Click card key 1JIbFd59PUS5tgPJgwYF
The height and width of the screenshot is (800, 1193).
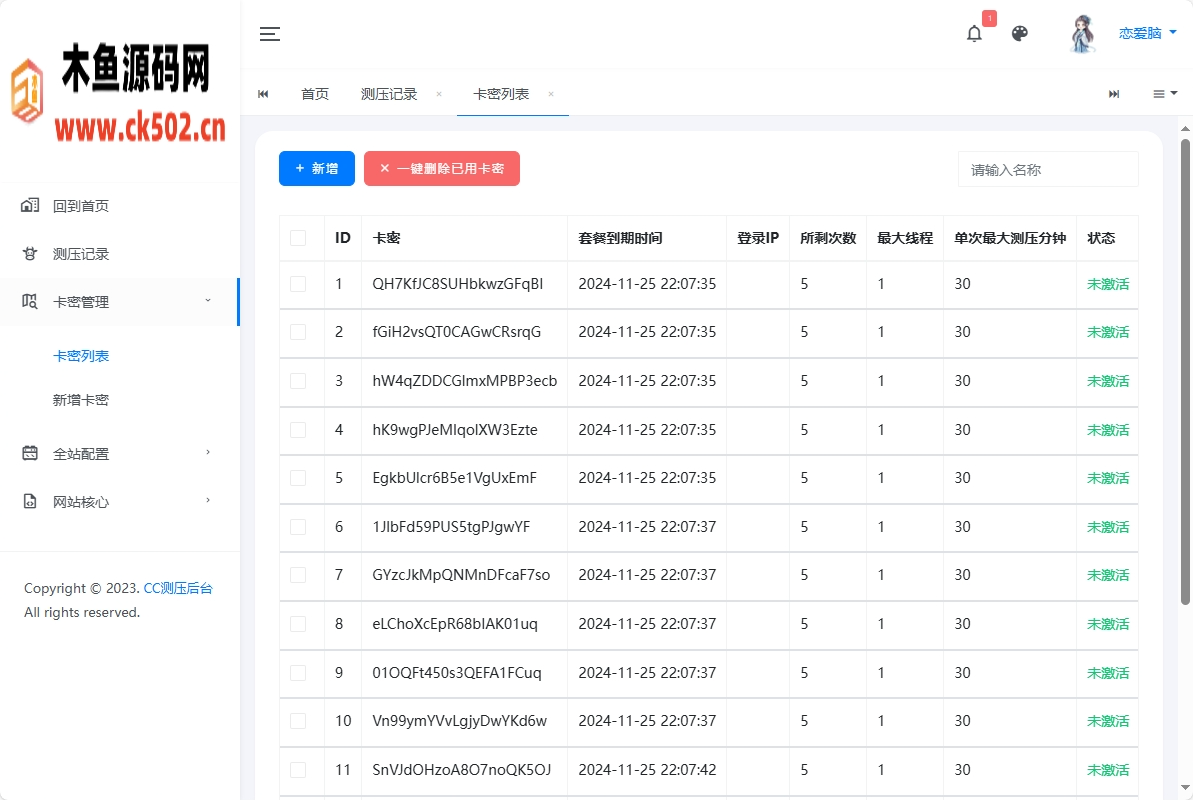click(451, 527)
